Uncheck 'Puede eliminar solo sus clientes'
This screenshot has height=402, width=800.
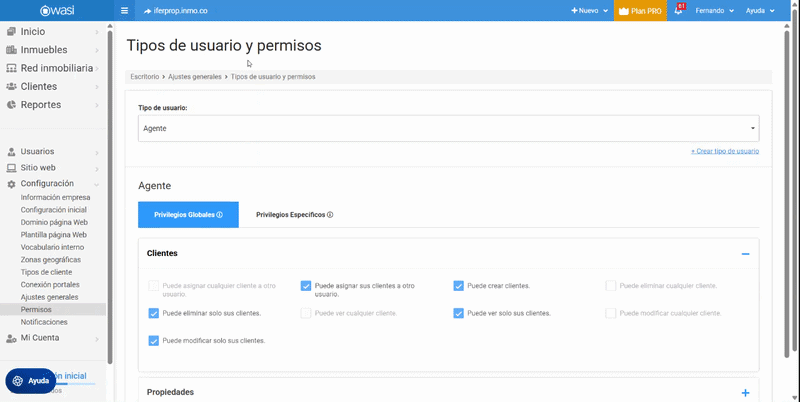point(154,313)
